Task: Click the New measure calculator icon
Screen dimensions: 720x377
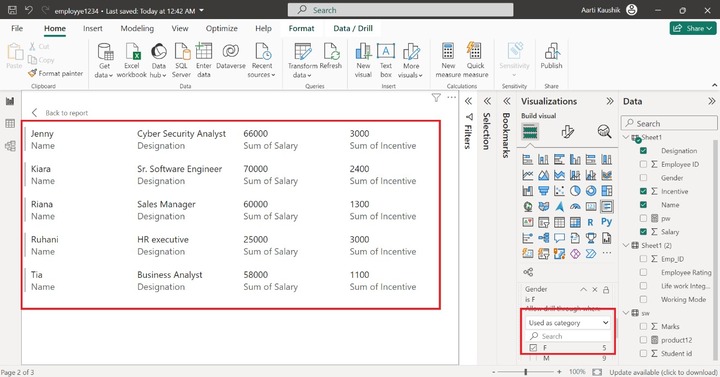Action: (448, 51)
